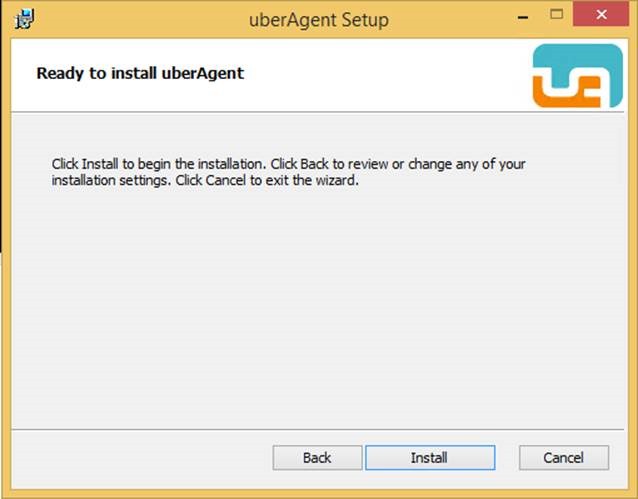The image size is (638, 499).
Task: Cancel the uberAgent setup wizard
Action: click(564, 457)
